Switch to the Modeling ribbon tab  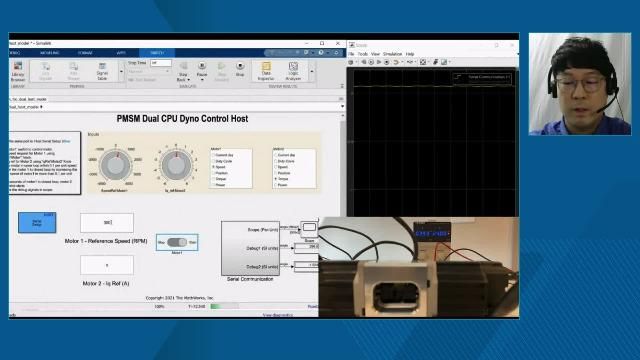pyautogui.click(x=49, y=53)
